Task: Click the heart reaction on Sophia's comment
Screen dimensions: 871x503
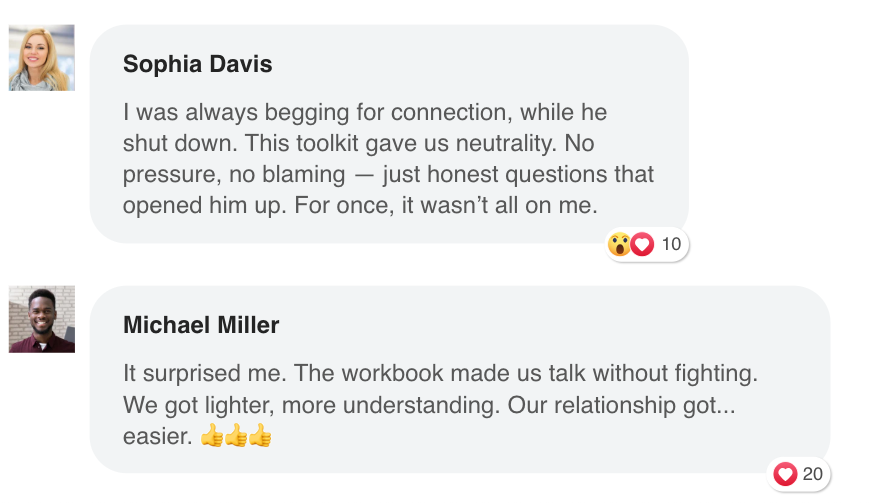Action: click(x=641, y=244)
